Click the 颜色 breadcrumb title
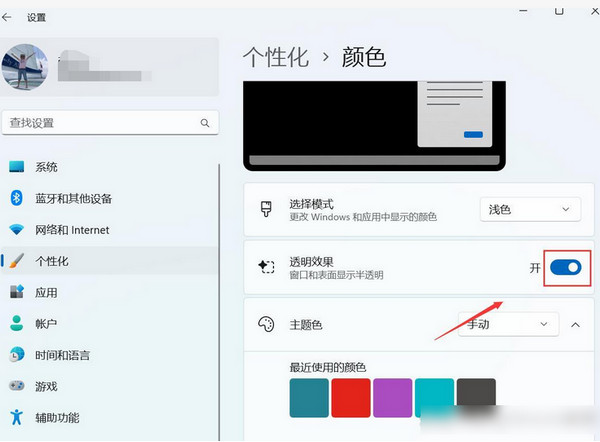Image resolution: width=600 pixels, height=442 pixels. coord(364,57)
